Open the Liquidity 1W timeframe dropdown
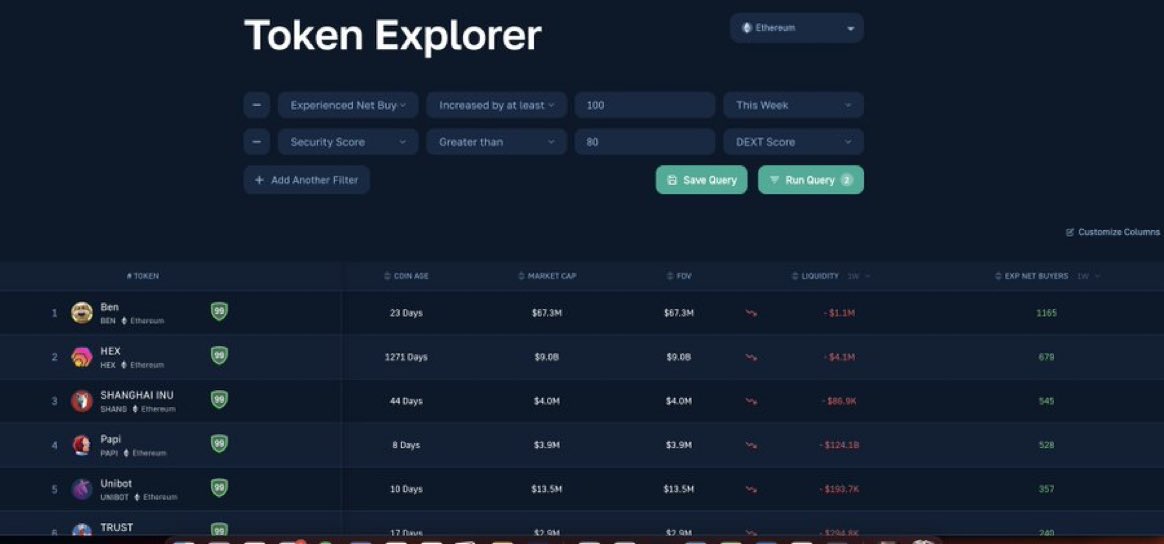 pos(859,276)
